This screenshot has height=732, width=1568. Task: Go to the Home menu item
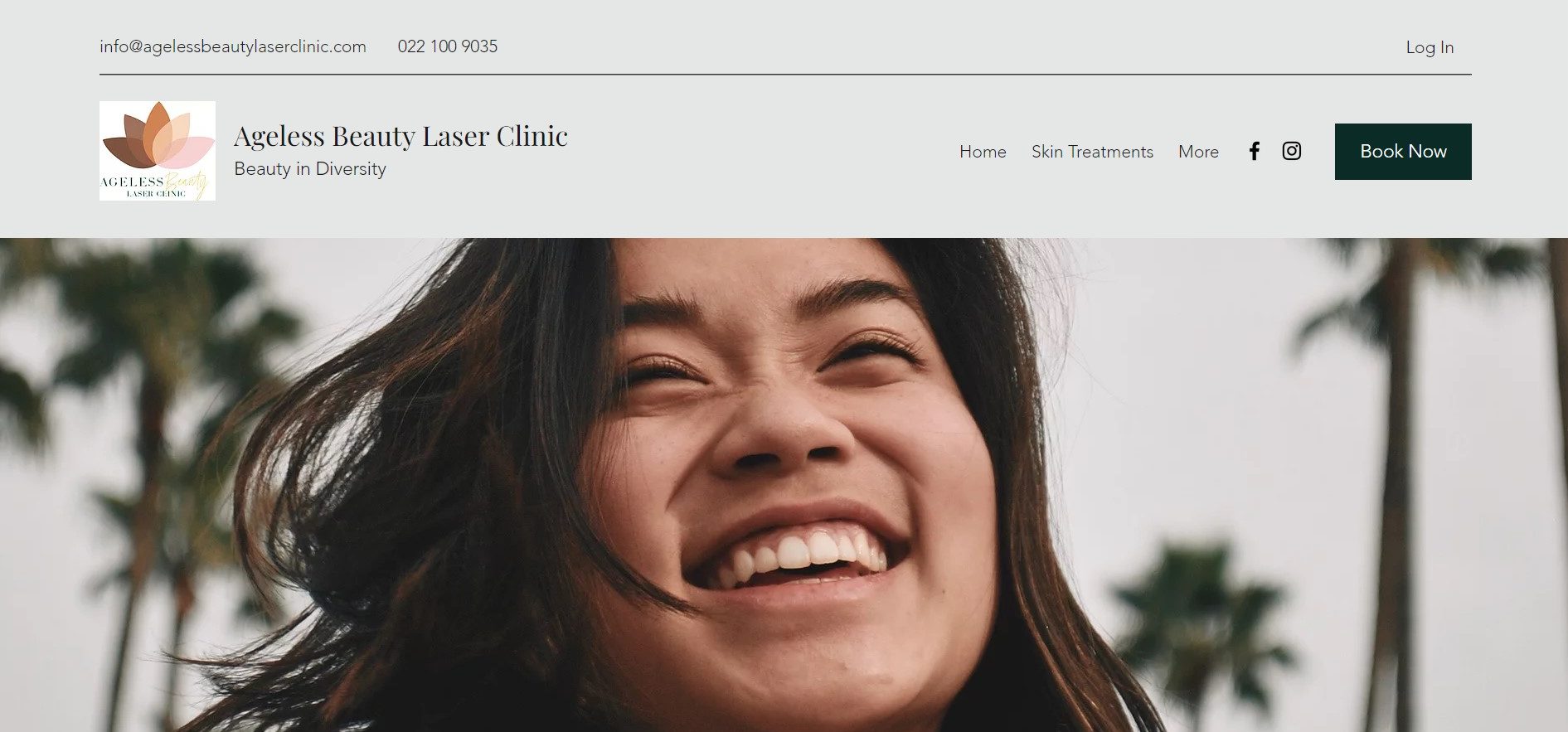pyautogui.click(x=983, y=152)
